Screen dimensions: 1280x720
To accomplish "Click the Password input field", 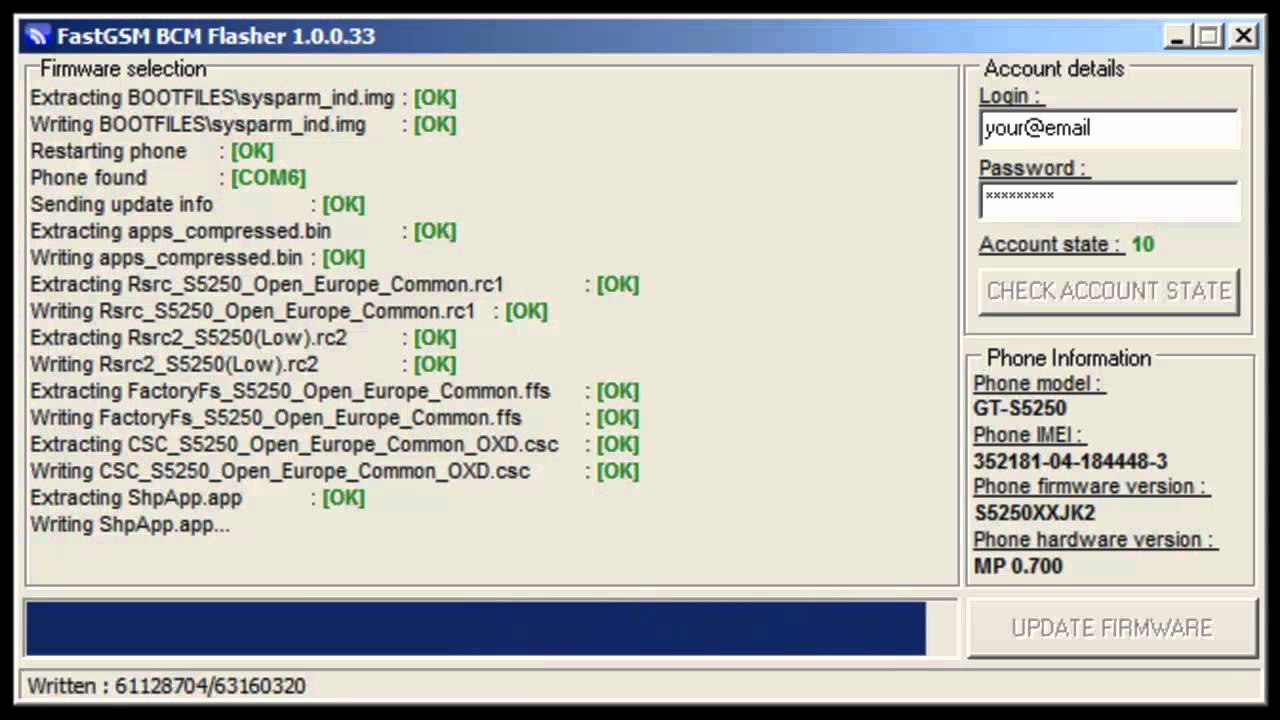I will [1109, 200].
